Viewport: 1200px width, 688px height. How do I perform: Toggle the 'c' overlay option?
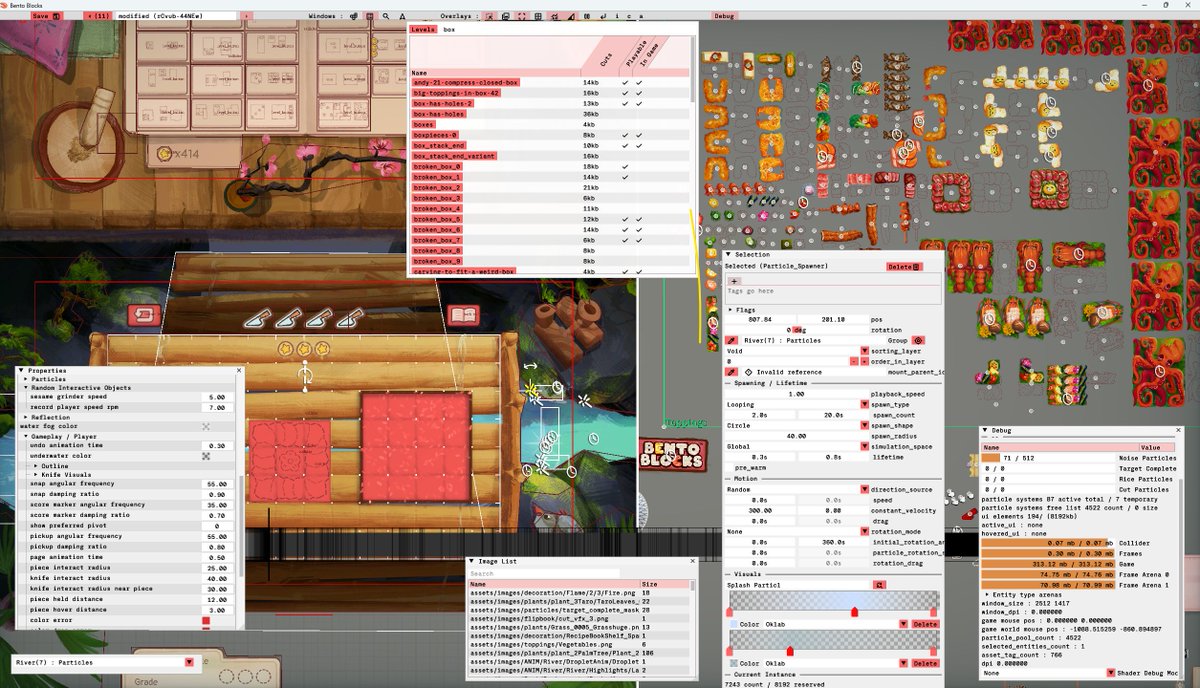pos(629,16)
